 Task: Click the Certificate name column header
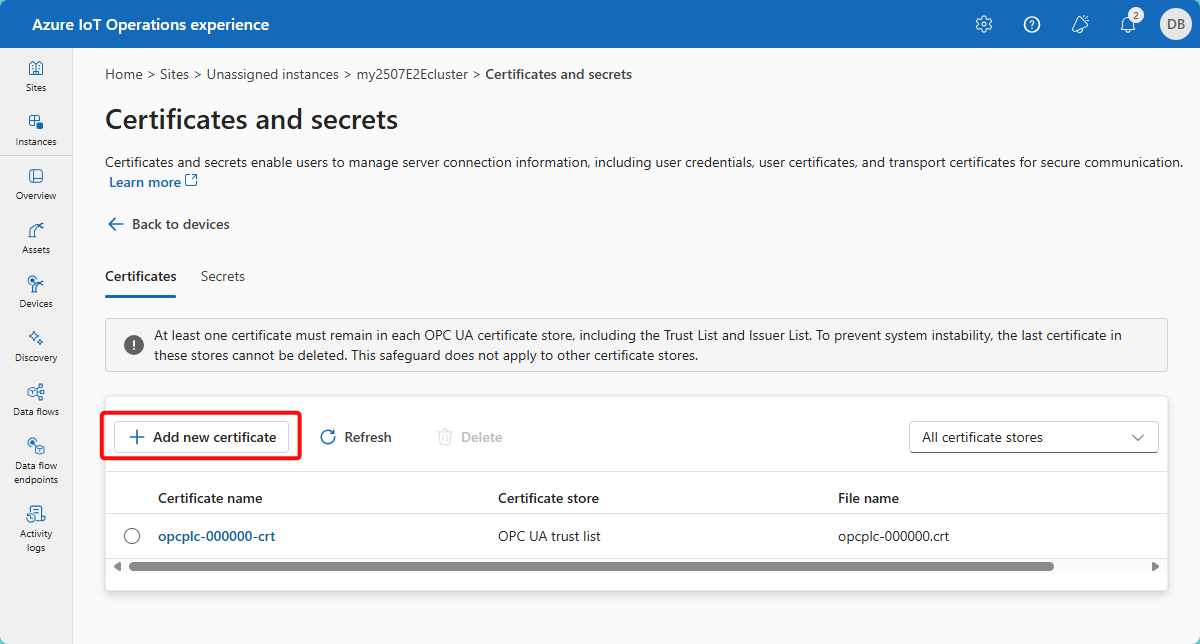(x=210, y=498)
